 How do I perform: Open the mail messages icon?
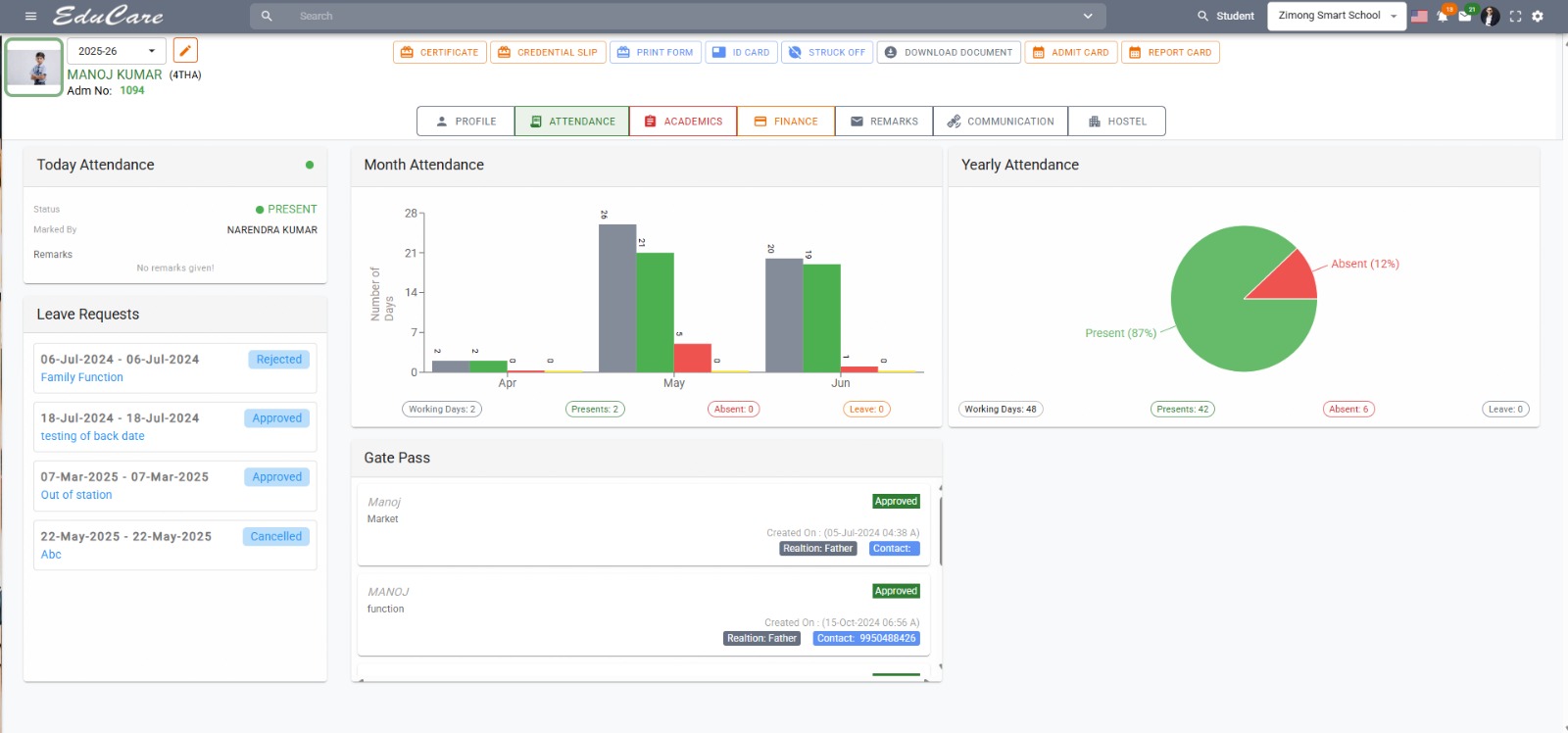pyautogui.click(x=1465, y=16)
